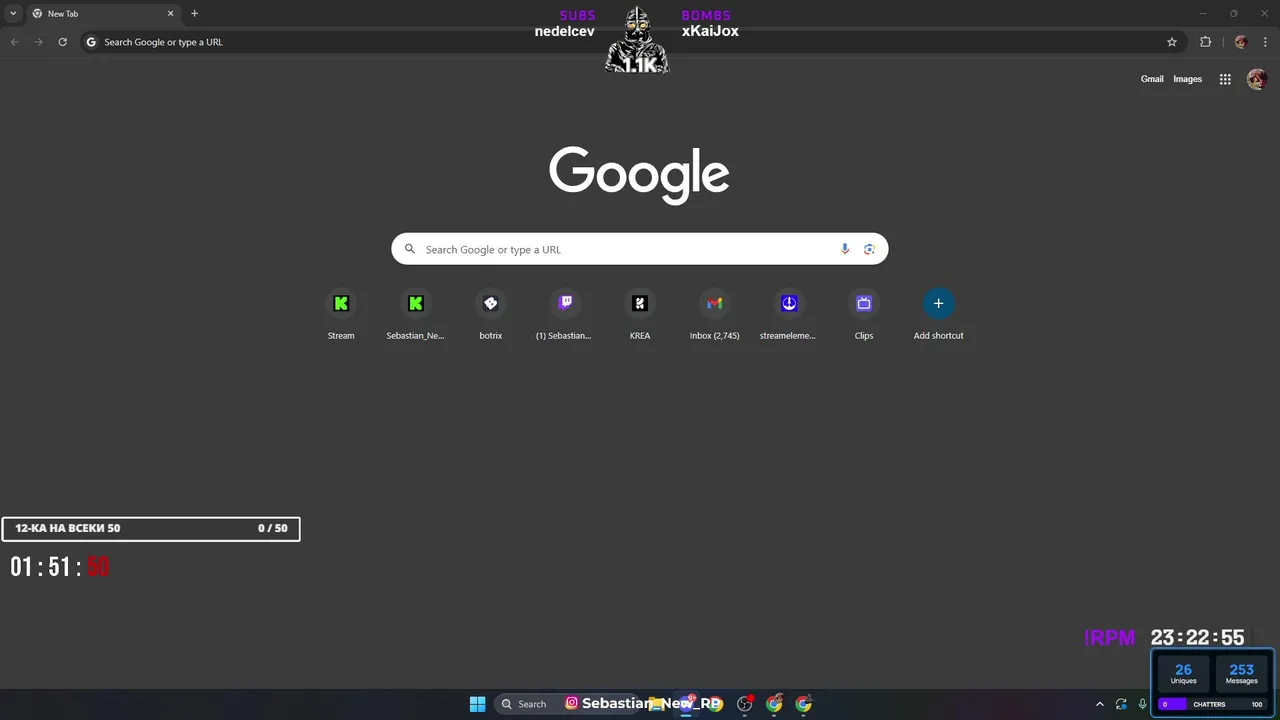1280x720 pixels.
Task: Close the New Tab tab
Action: click(x=170, y=14)
